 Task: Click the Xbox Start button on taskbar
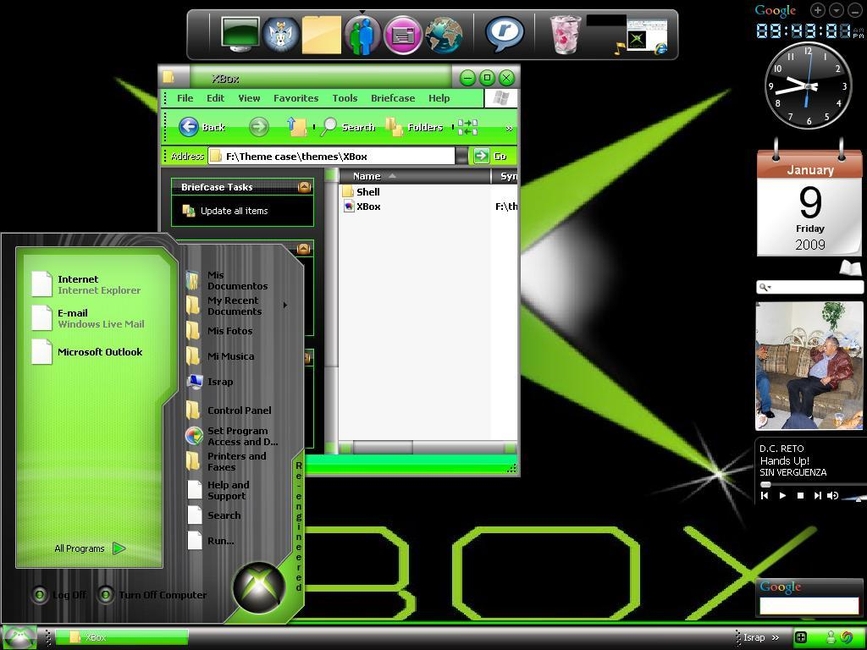click(19, 637)
